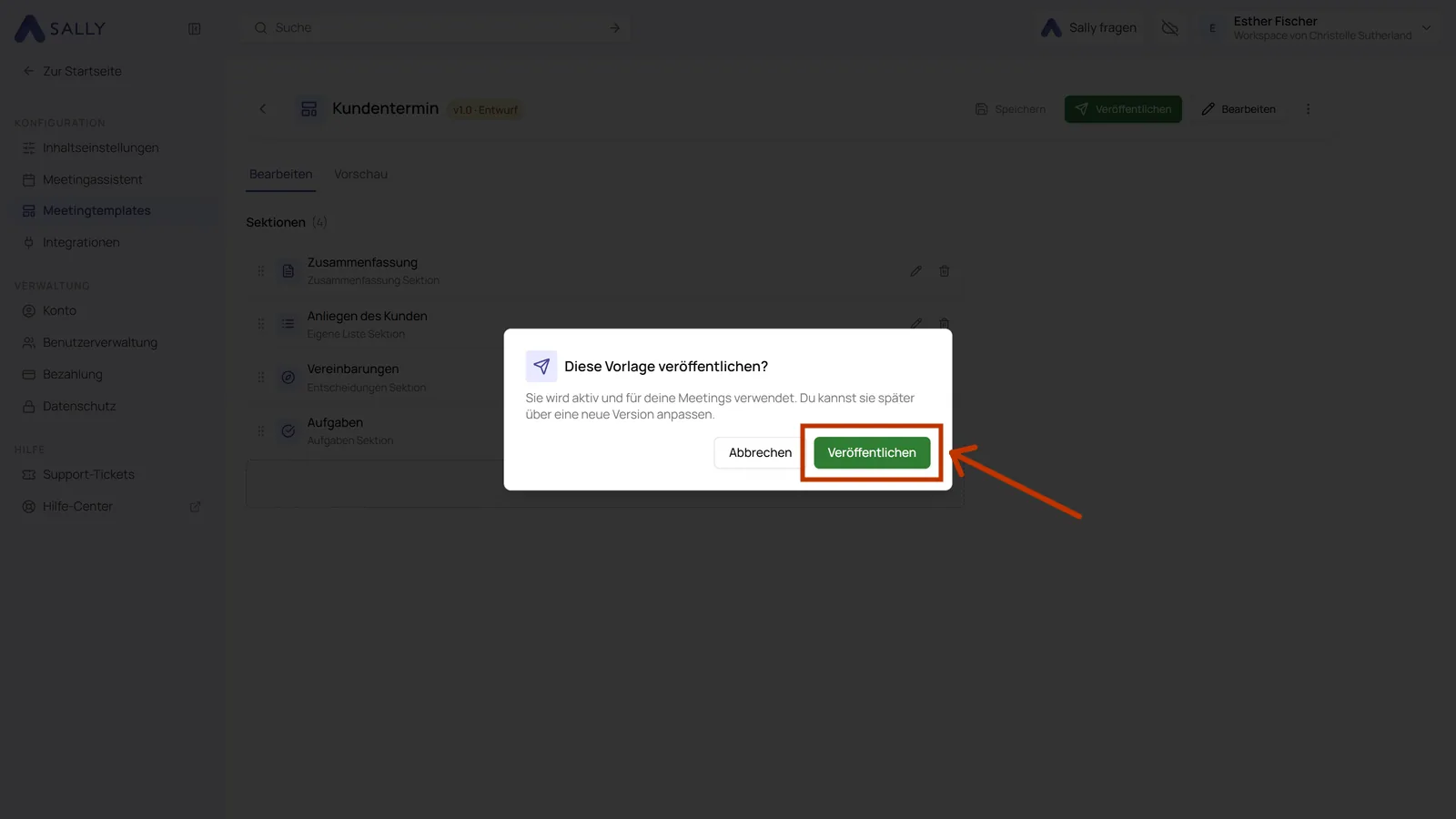The height and width of the screenshot is (819, 1456).
Task: Focus the Suche search field
Action: [x=437, y=28]
